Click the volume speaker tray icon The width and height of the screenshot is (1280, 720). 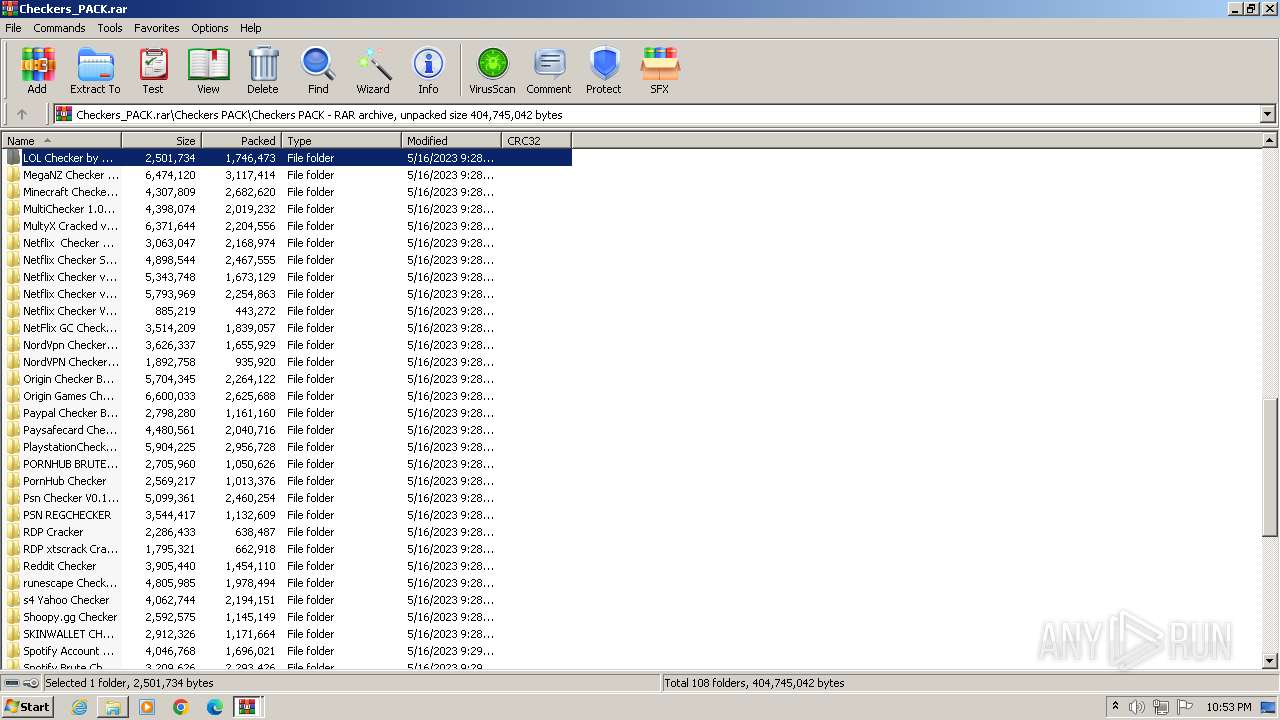(x=1137, y=707)
